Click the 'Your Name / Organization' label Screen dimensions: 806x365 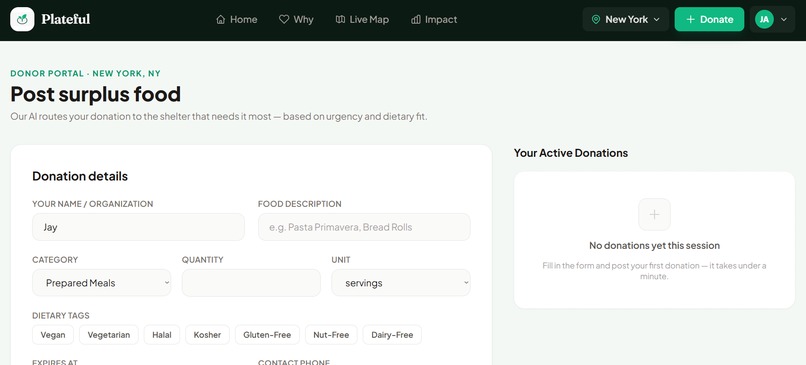click(93, 204)
